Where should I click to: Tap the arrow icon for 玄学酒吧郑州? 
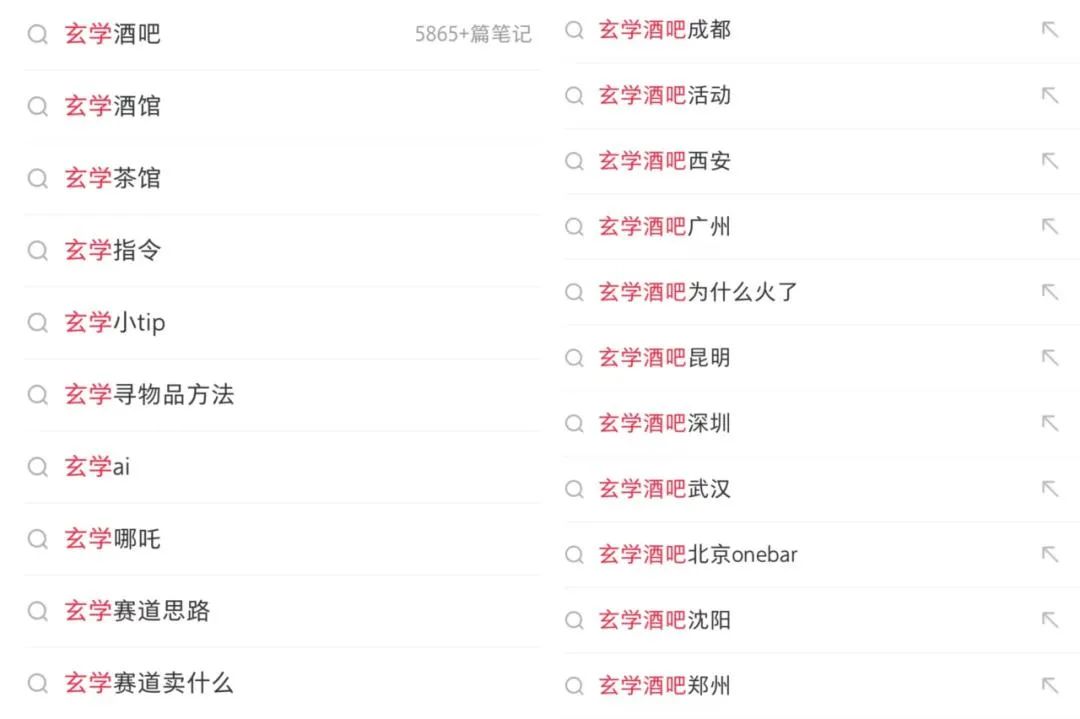coord(1049,686)
